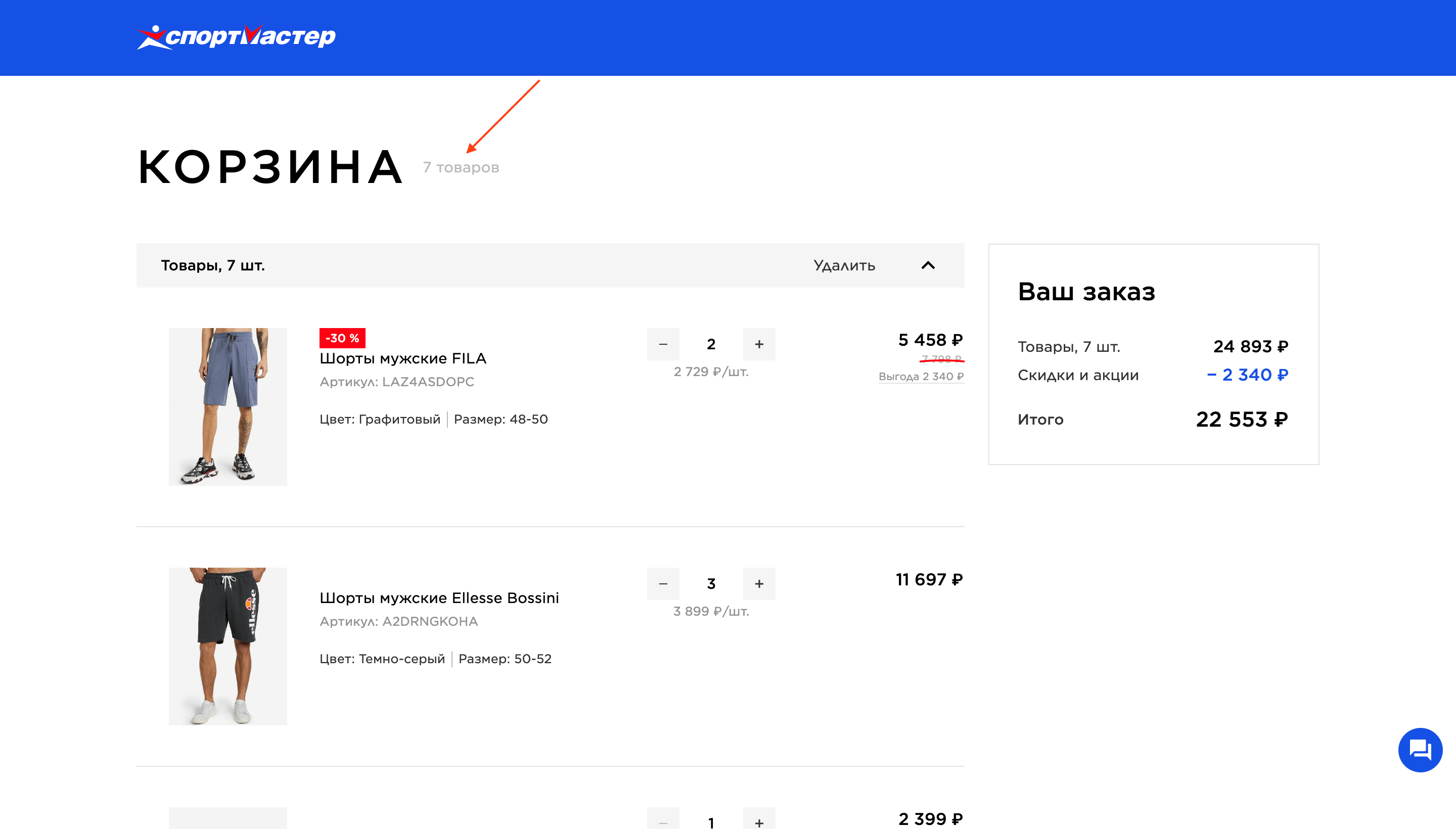Image resolution: width=1456 pixels, height=829 pixels.
Task: Click the 5 458 ₽ price of FILA shorts
Action: pyautogui.click(x=930, y=340)
